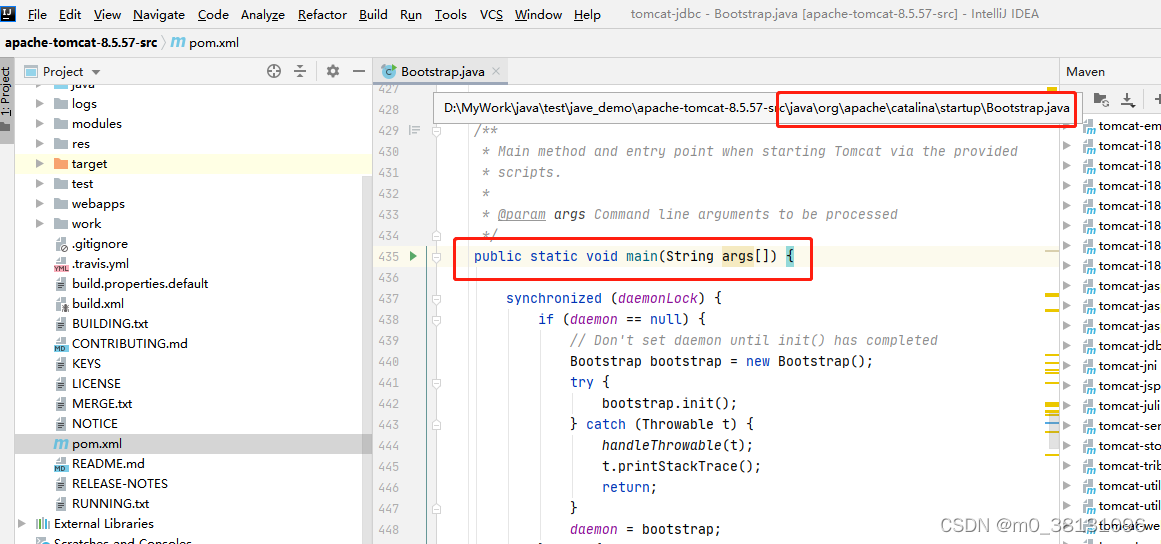
Task: Expand tomcat-jsp Maven module
Action: tap(1067, 386)
